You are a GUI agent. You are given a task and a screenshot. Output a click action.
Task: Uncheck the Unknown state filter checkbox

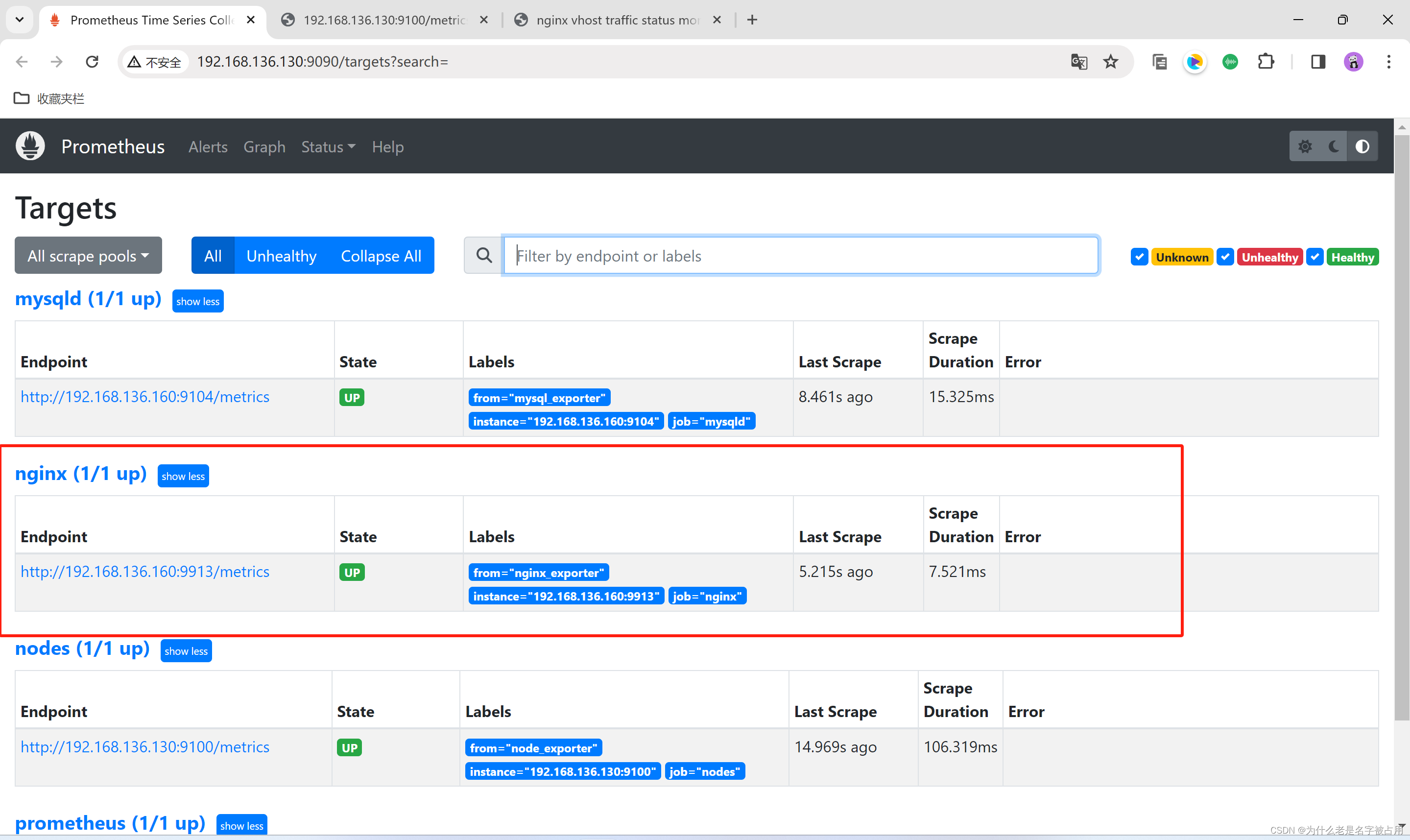coord(1139,257)
